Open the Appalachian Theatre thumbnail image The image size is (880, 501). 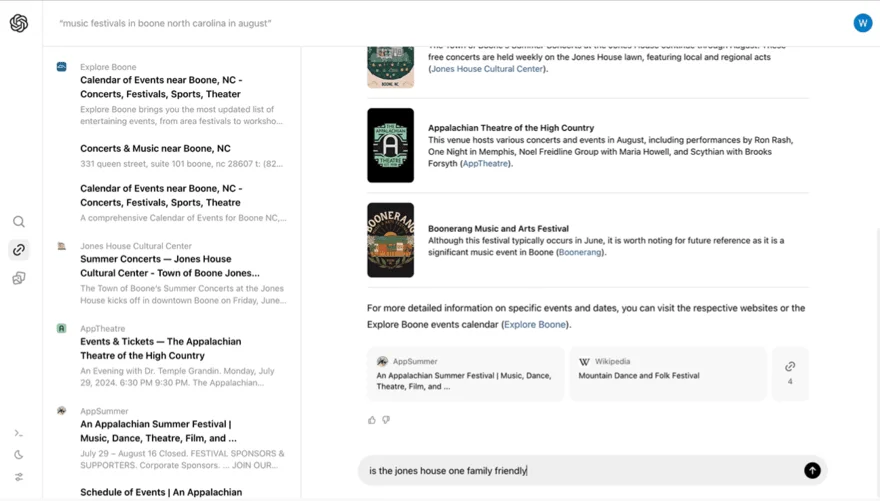(391, 145)
